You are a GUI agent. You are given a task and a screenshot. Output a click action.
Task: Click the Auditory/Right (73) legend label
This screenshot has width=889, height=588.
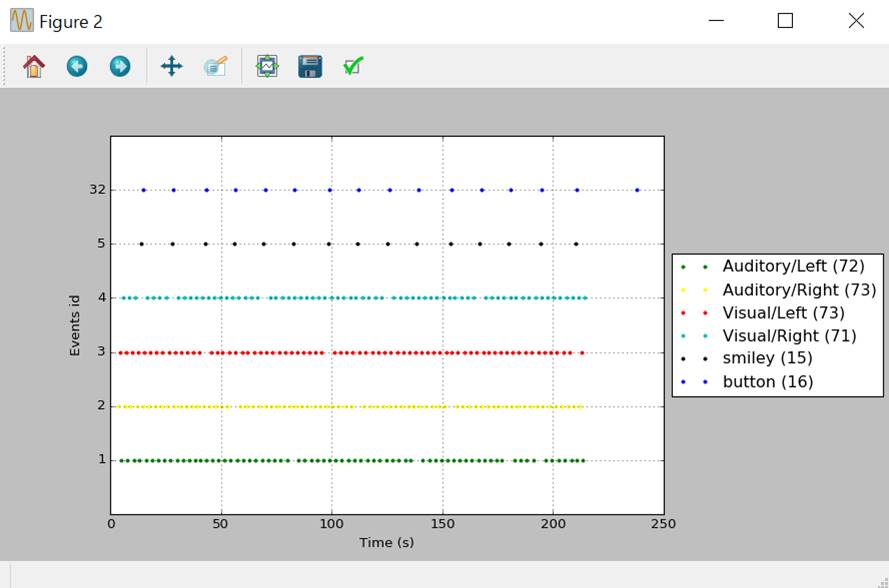799,290
